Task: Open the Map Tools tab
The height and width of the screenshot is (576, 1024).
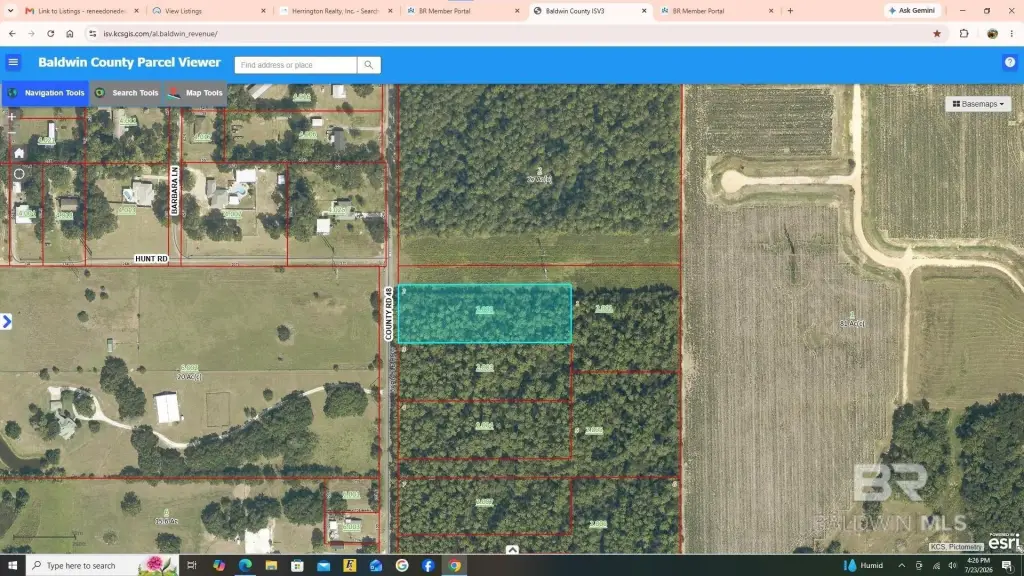Action: click(x=195, y=93)
